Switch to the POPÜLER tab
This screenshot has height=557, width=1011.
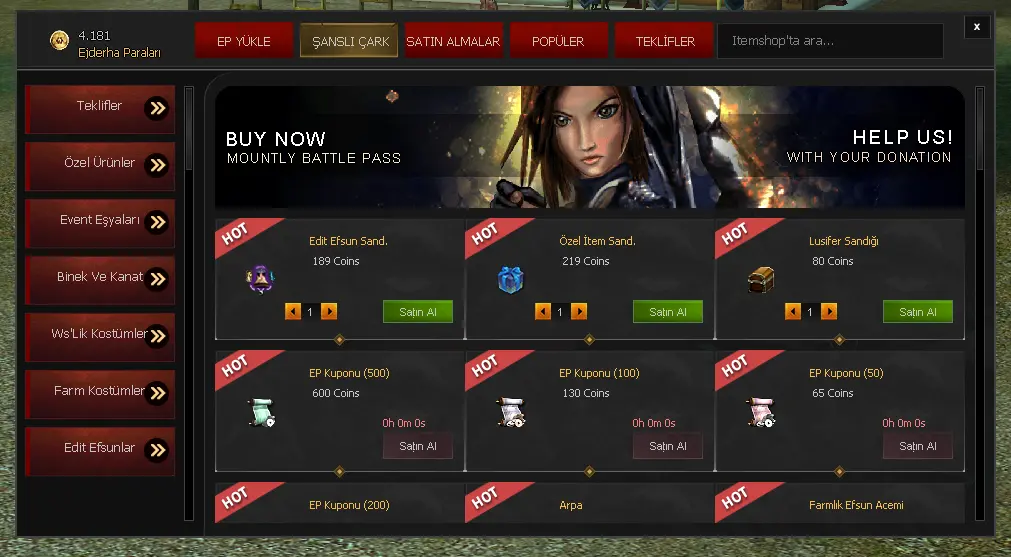[558, 41]
